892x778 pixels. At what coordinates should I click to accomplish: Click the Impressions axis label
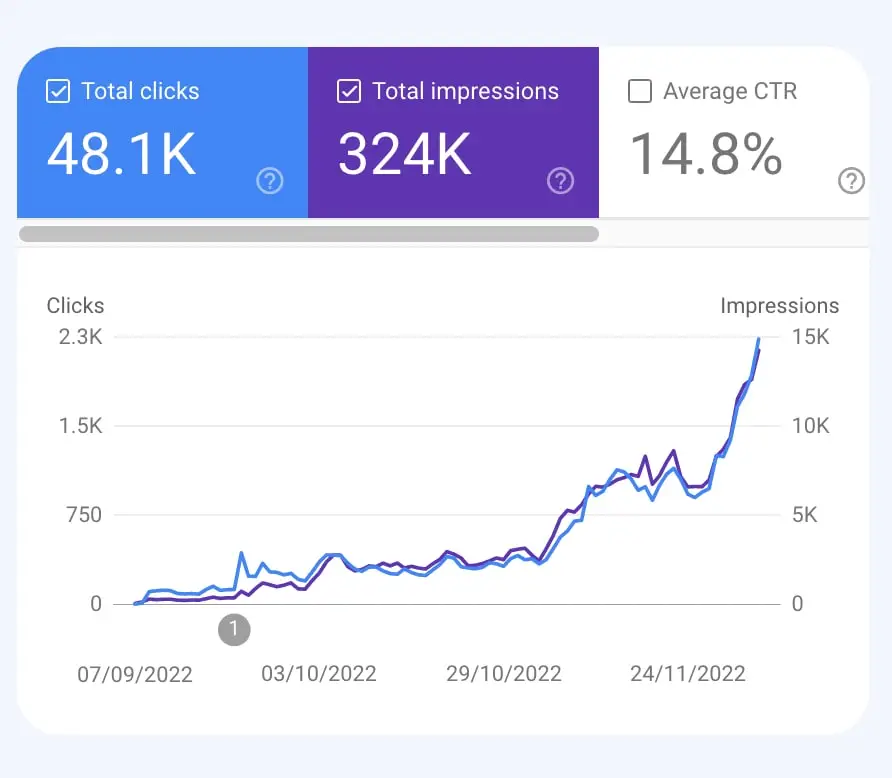pyautogui.click(x=780, y=306)
